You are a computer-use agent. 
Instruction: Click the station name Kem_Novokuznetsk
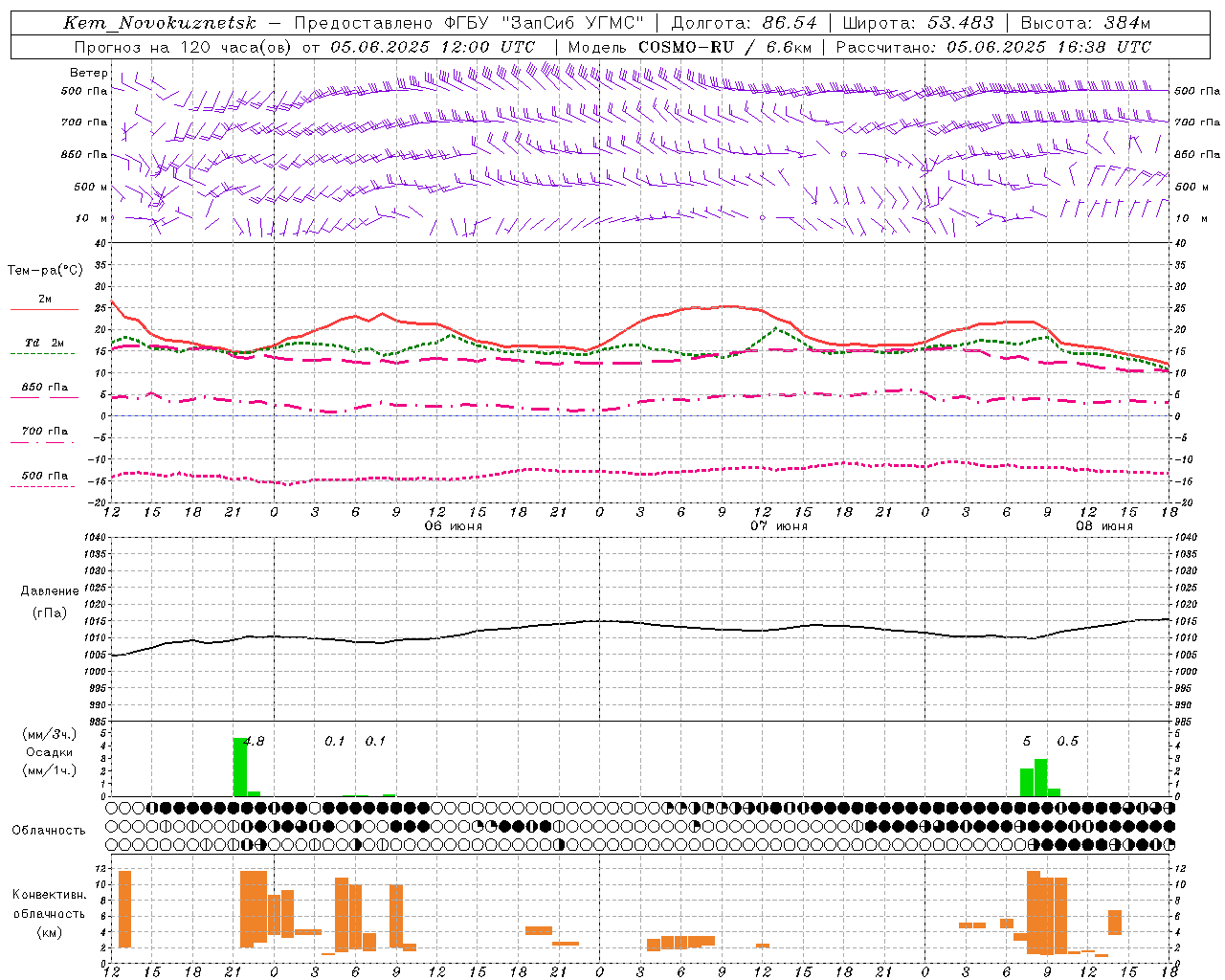point(160,23)
